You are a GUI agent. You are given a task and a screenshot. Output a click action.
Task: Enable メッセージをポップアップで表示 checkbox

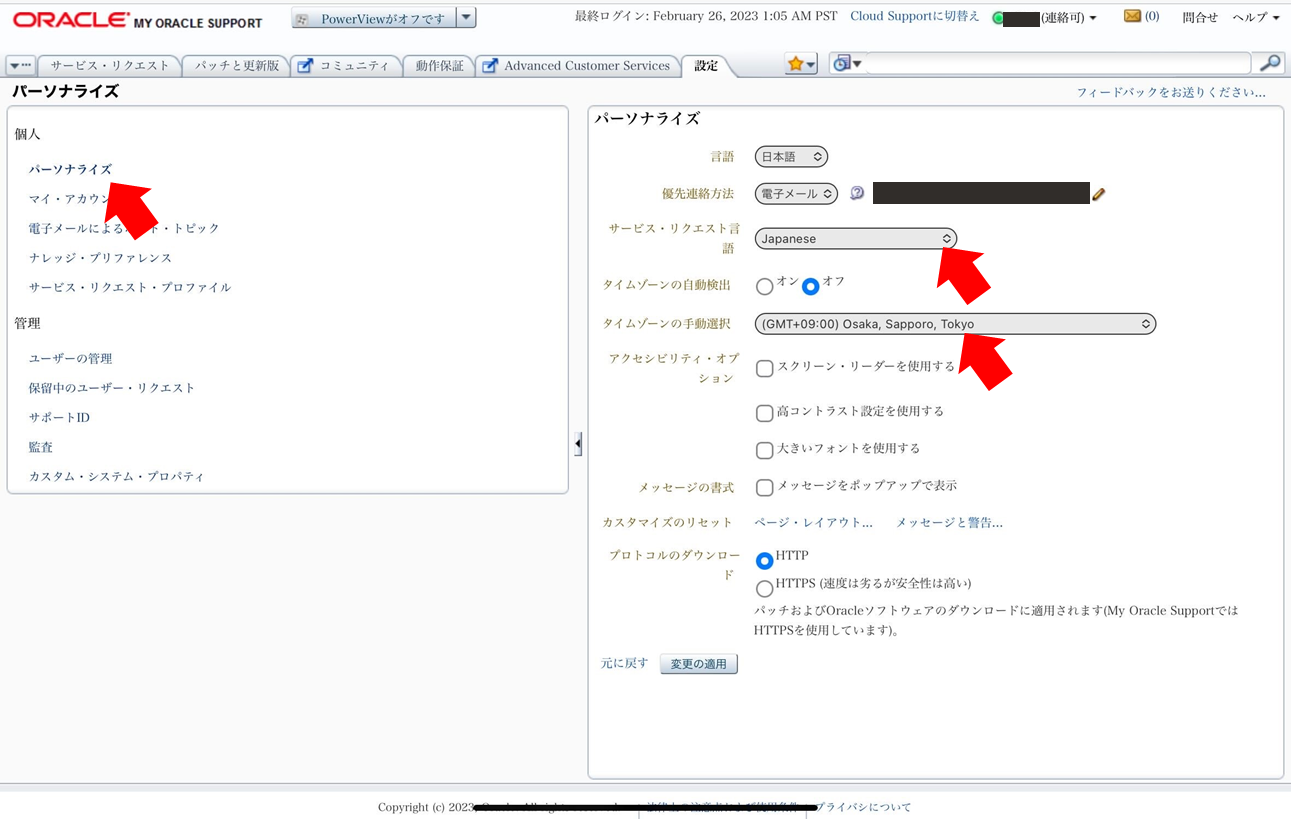765,488
